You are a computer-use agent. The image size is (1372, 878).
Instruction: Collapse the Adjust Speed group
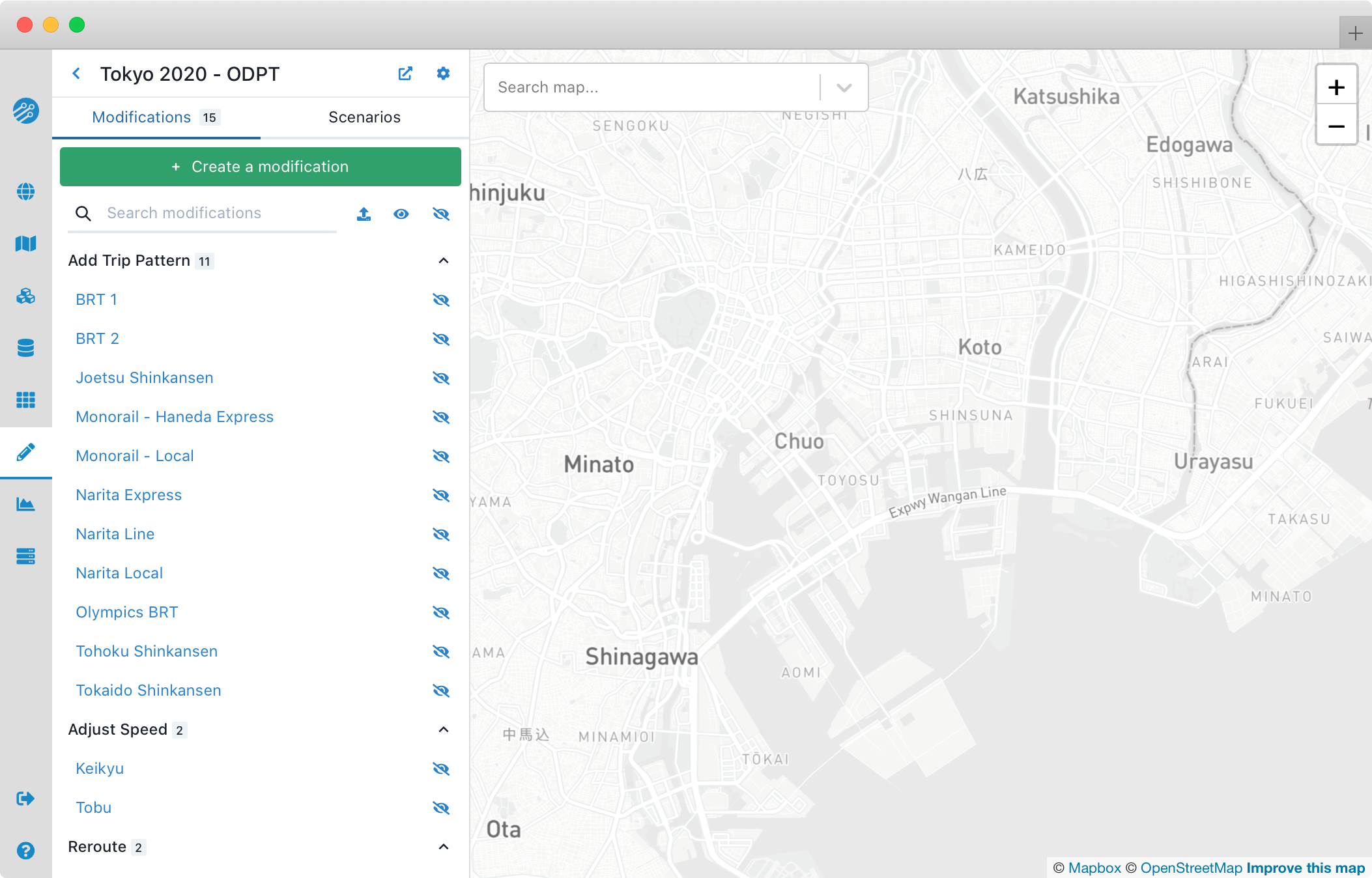(x=443, y=729)
